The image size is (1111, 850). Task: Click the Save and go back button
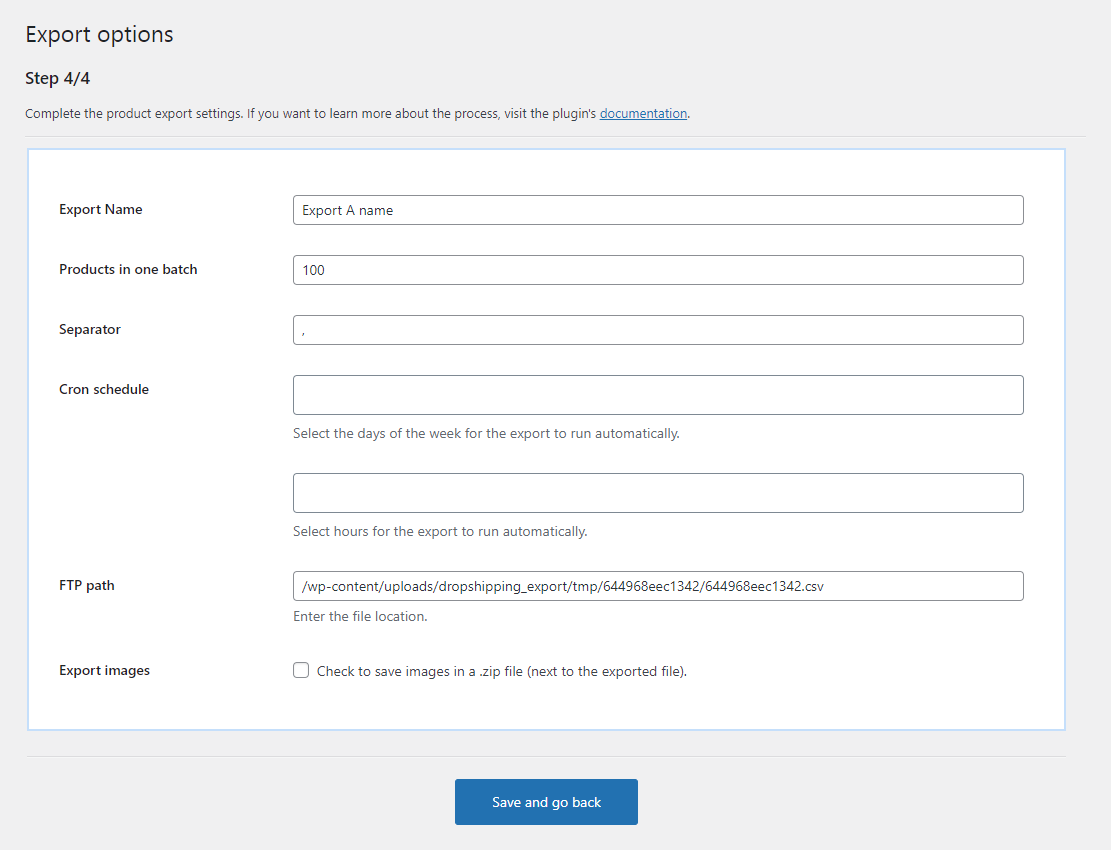546,802
